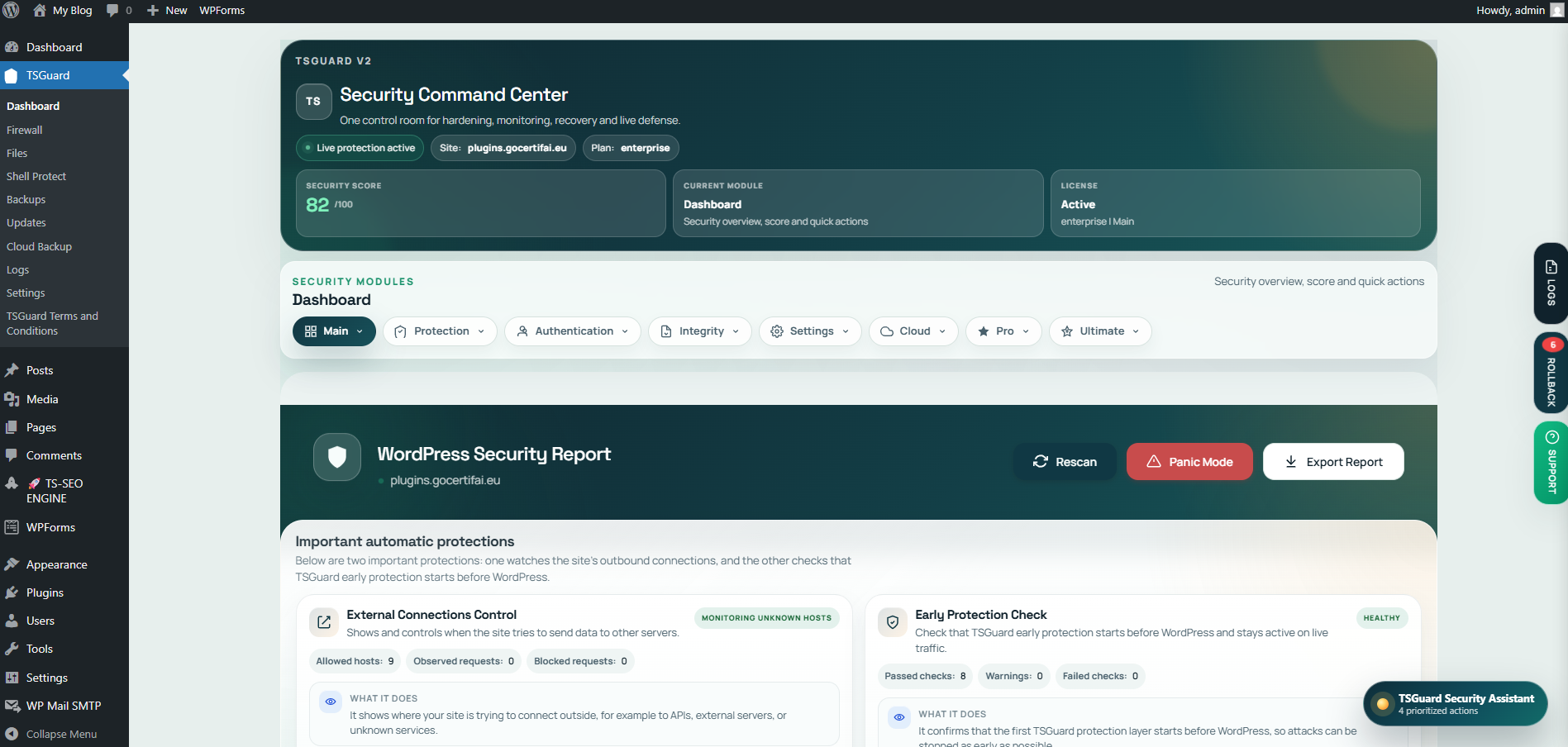Click the TS-SEO ENGINE icon in sidebar
This screenshot has width=1568, height=747.
[12, 483]
